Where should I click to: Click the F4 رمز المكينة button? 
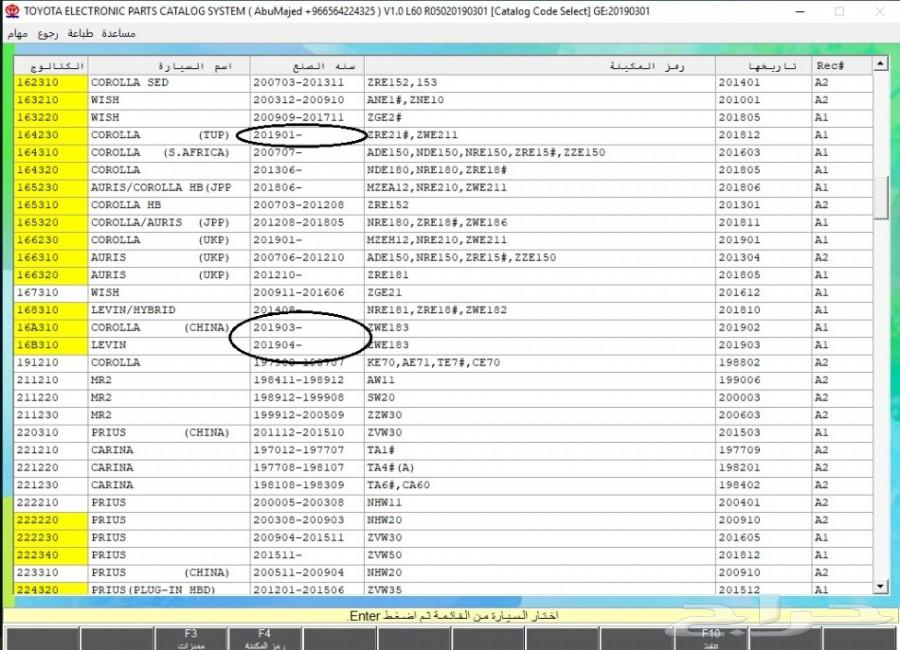[264, 639]
